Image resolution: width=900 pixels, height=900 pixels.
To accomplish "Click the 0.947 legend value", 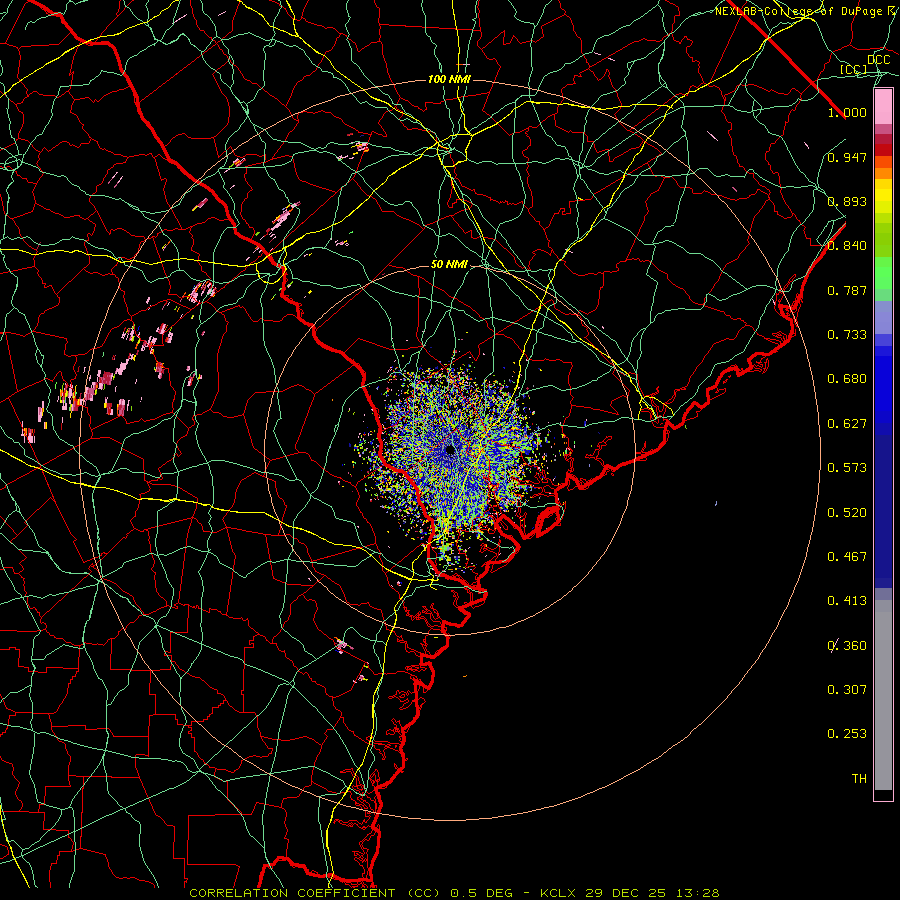I will (847, 157).
